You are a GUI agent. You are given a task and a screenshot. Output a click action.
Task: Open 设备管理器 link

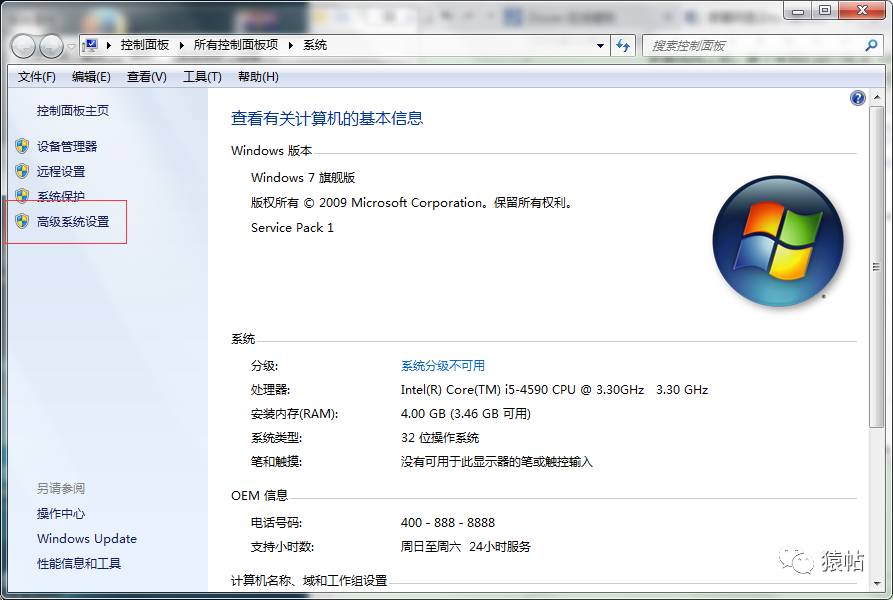point(67,146)
